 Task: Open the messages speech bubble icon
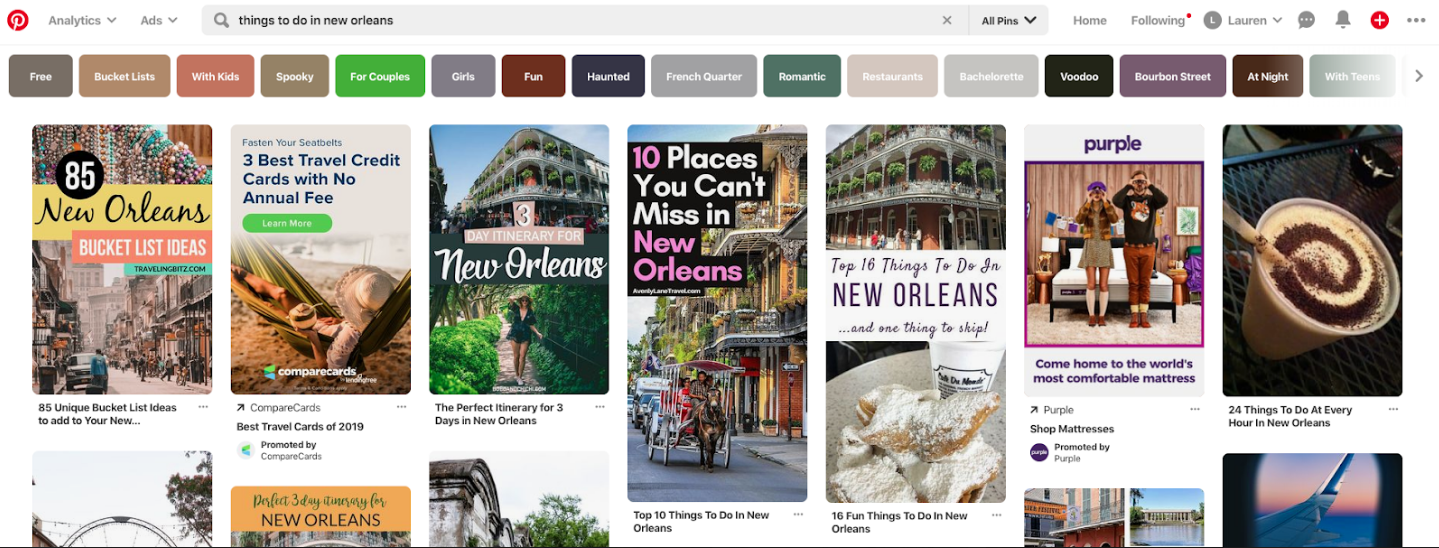point(1306,20)
